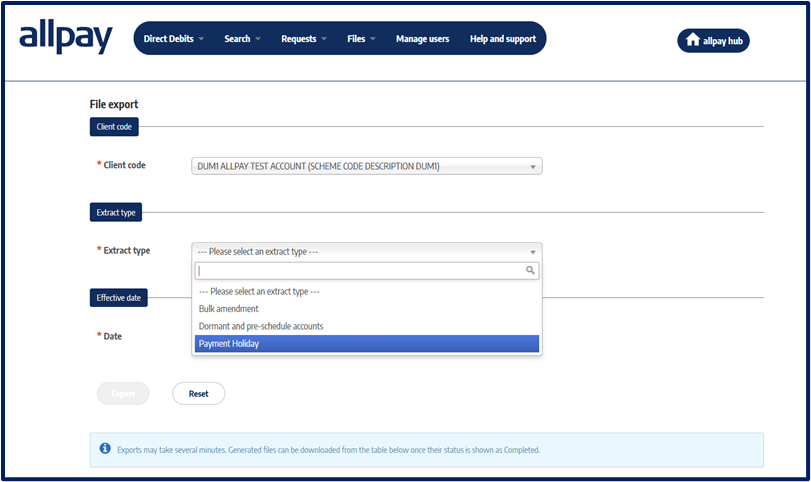811x482 pixels.
Task: Go to the allpay hub button
Action: pos(713,40)
